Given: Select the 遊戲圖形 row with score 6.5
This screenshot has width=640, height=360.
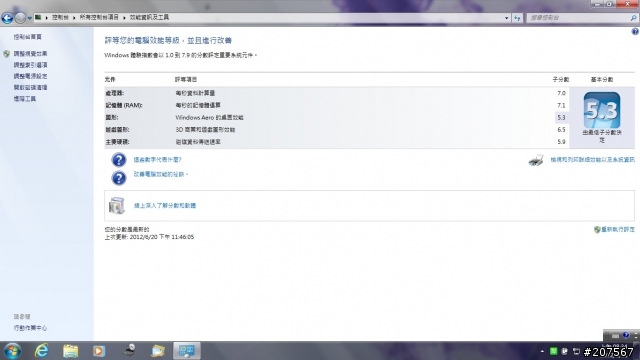Looking at the screenshot, I should [x=337, y=130].
